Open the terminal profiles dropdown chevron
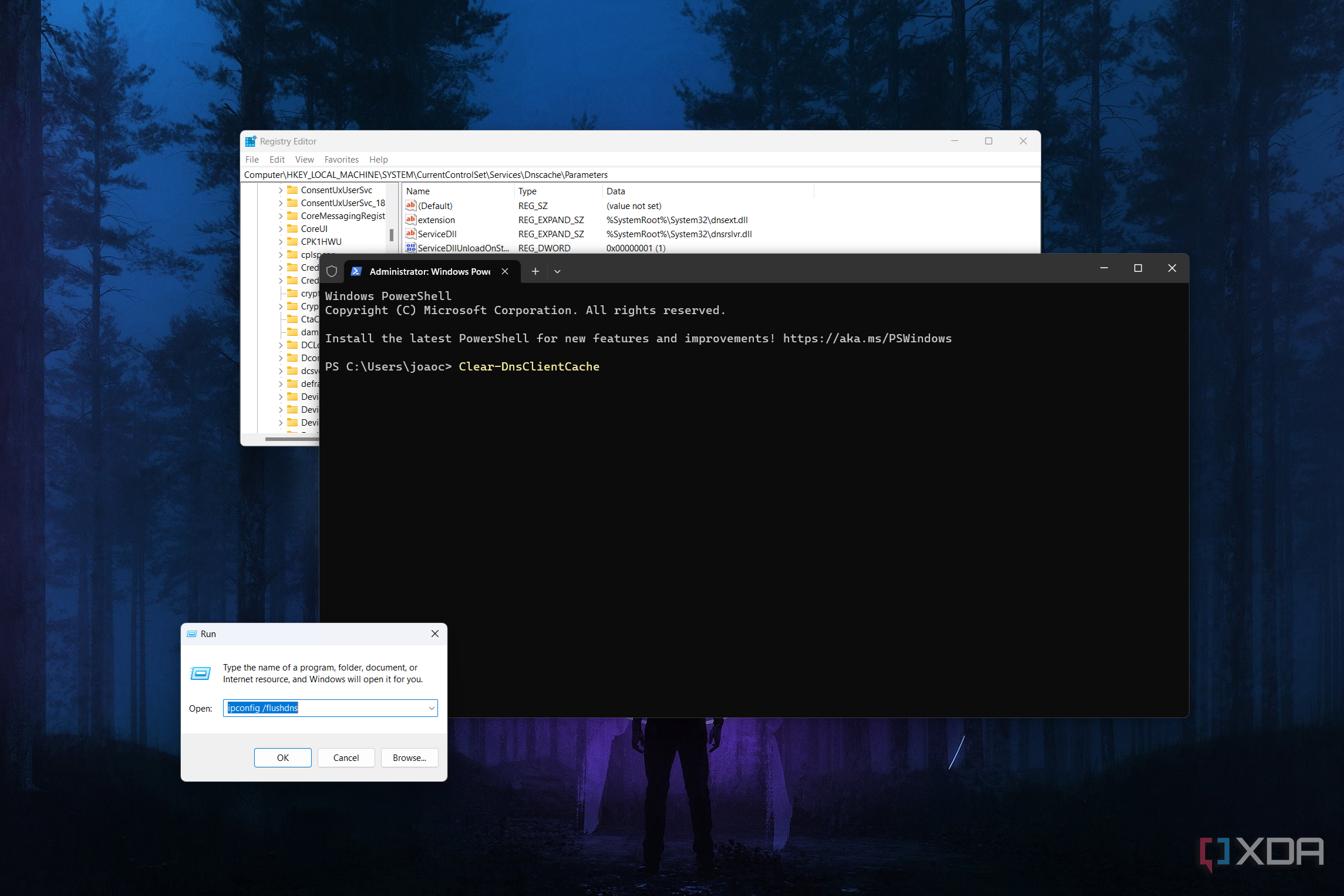Viewport: 1344px width, 896px height. (x=557, y=271)
